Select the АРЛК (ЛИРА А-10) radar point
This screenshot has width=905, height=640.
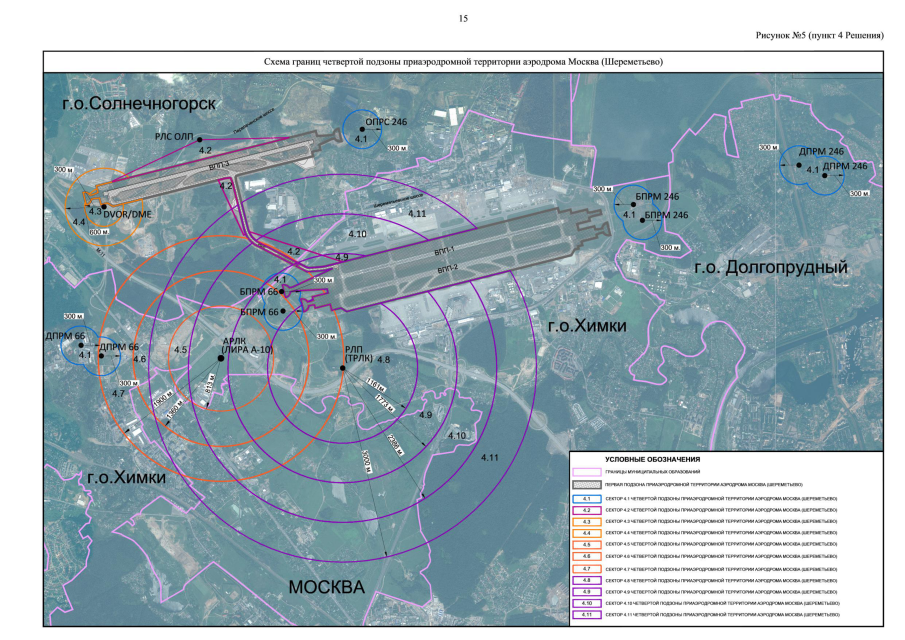click(x=221, y=357)
